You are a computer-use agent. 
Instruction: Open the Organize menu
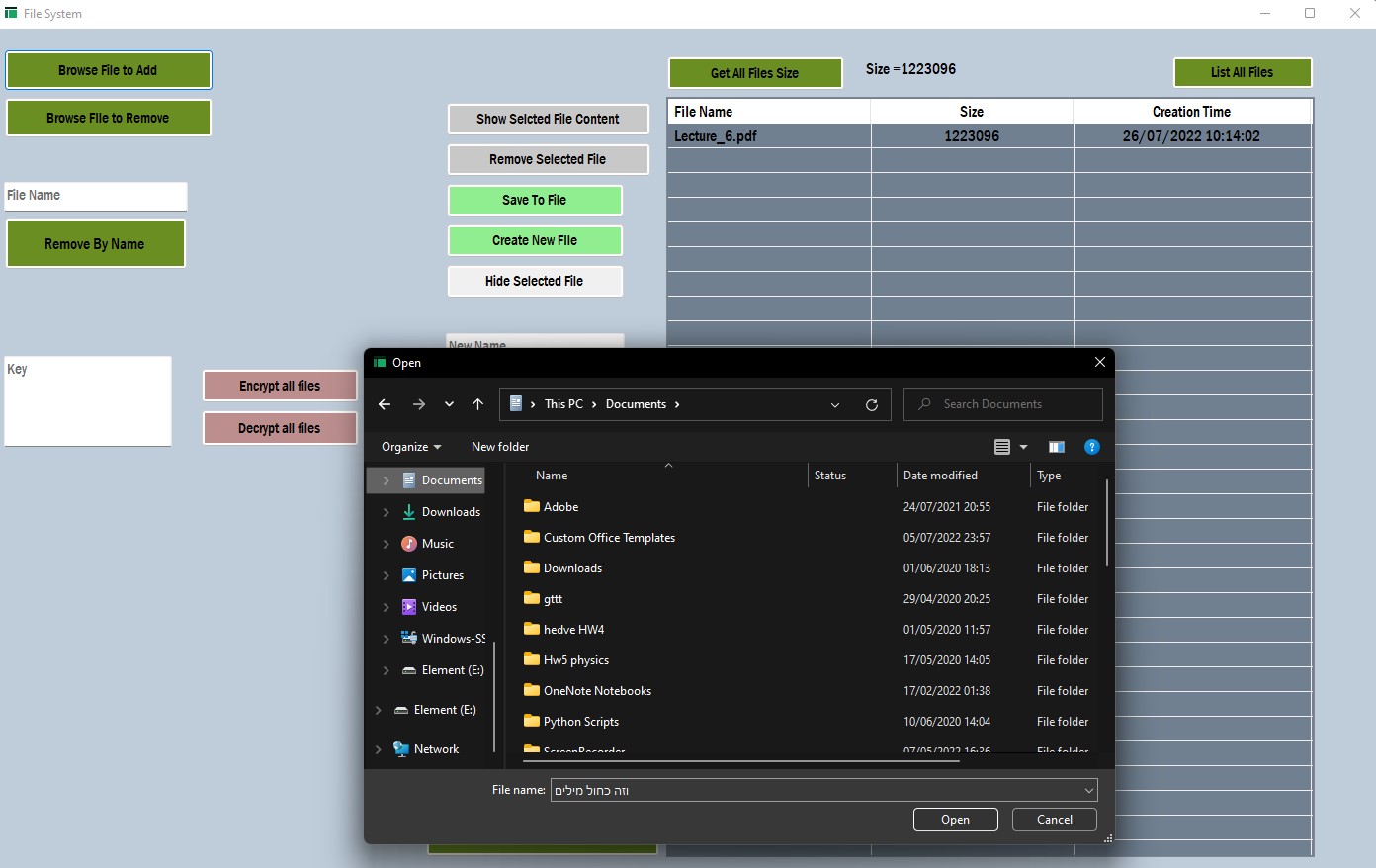pos(408,446)
